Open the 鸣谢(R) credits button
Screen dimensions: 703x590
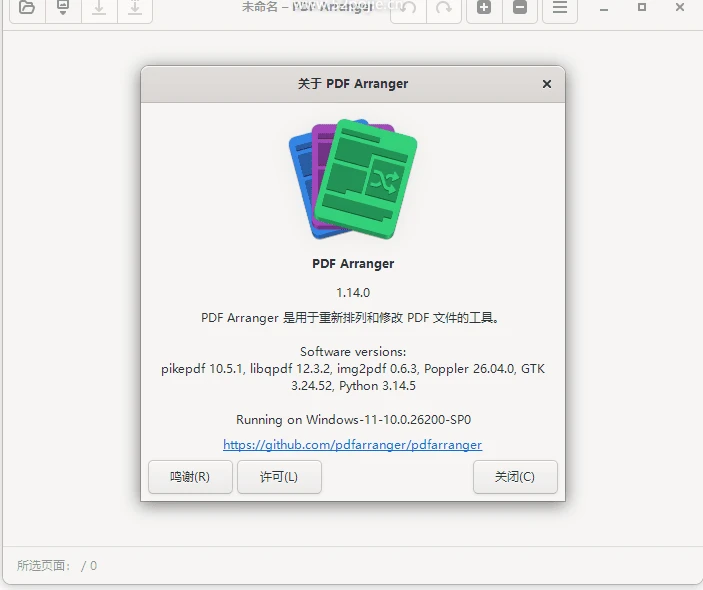tap(190, 477)
